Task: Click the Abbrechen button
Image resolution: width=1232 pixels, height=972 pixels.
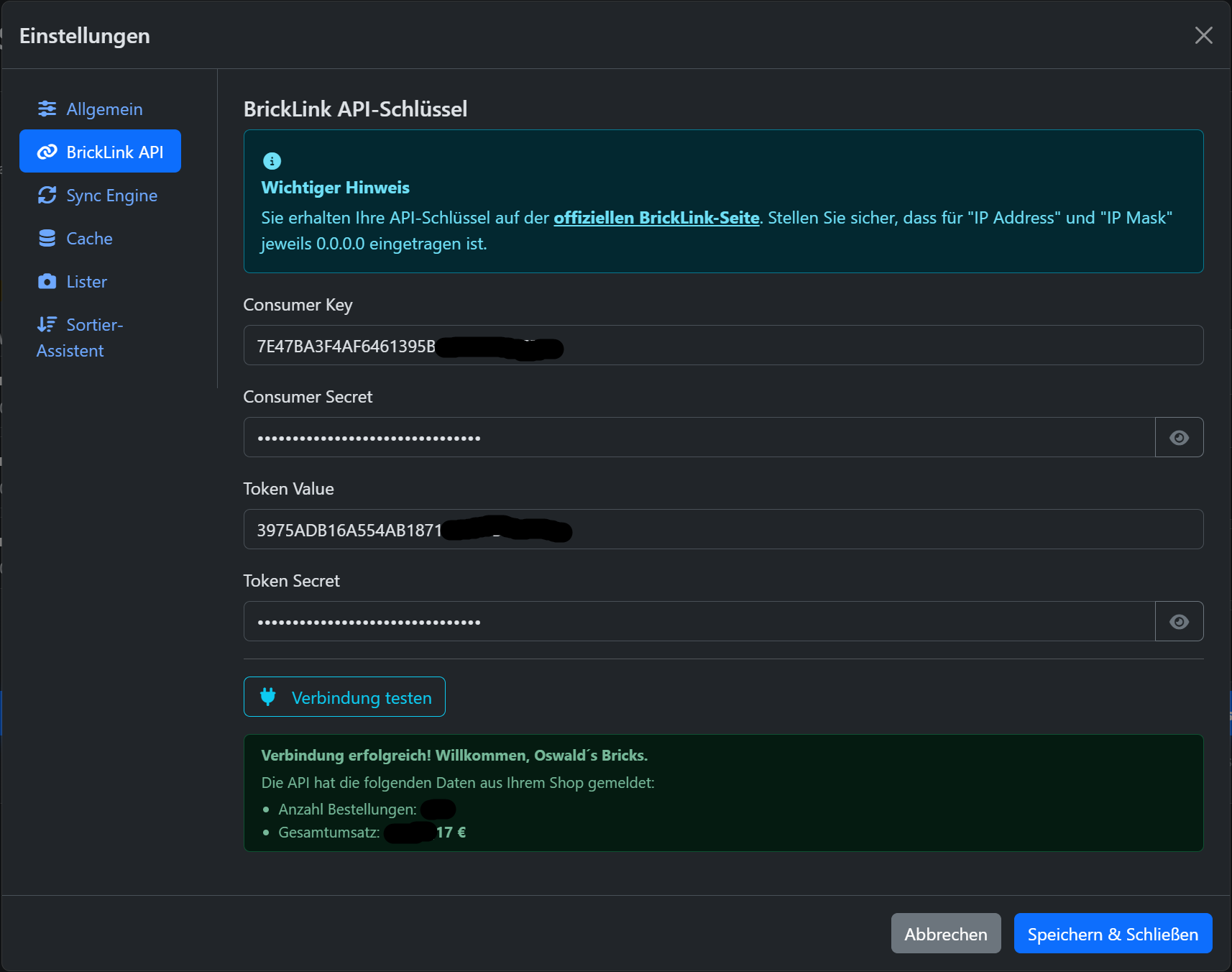Action: point(946,933)
